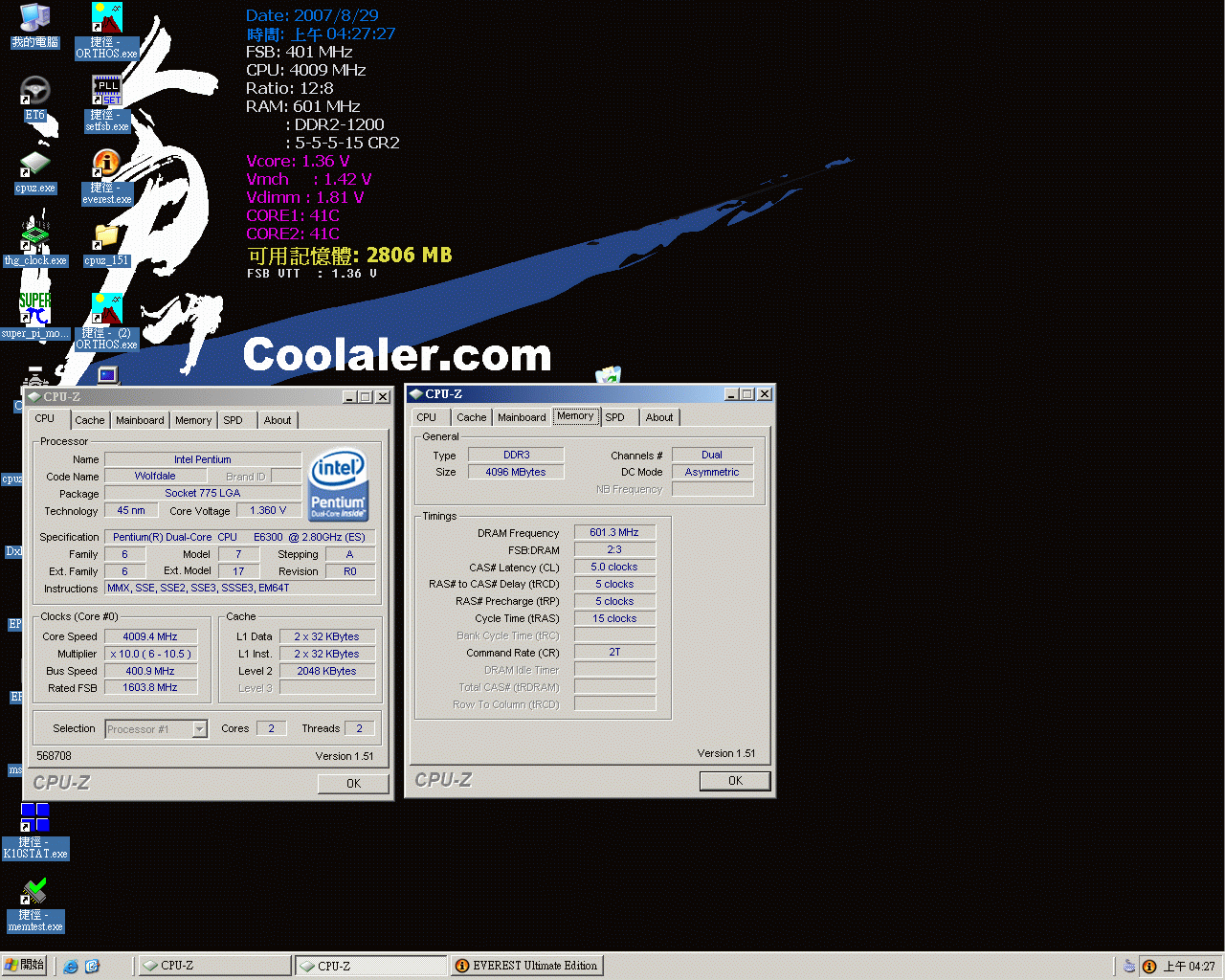Image resolution: width=1225 pixels, height=980 pixels.
Task: Click the Intel Pentium logo
Action: point(339,486)
